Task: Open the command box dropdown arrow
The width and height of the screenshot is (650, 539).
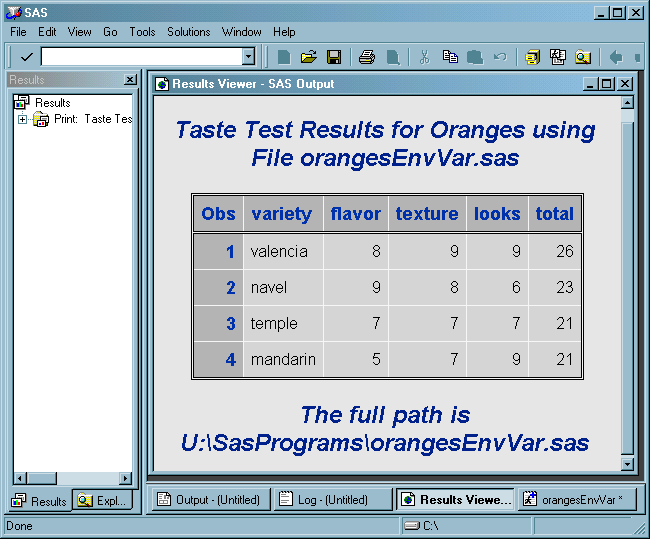Action: [x=248, y=56]
